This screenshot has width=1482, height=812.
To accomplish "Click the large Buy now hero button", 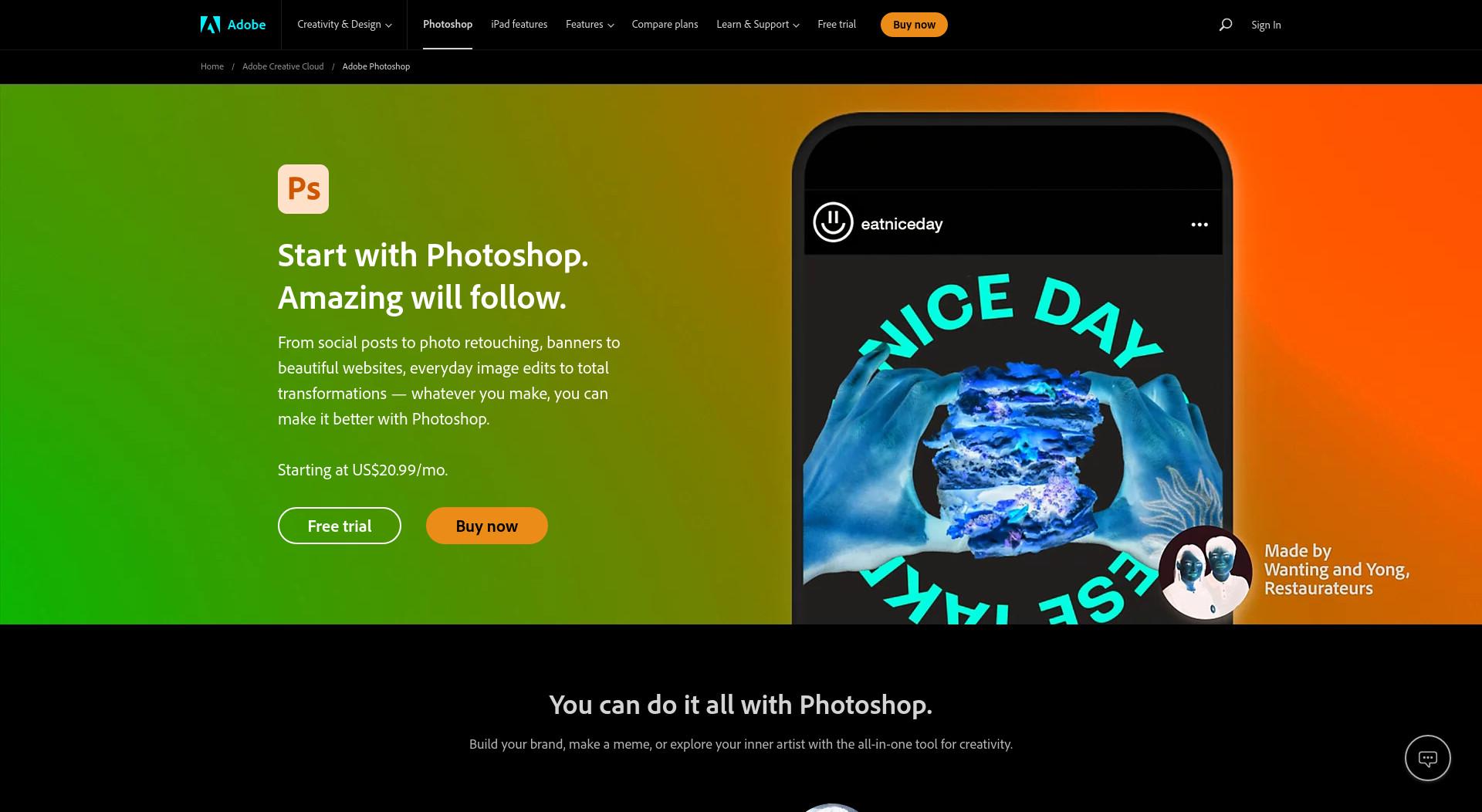I will [x=487, y=526].
